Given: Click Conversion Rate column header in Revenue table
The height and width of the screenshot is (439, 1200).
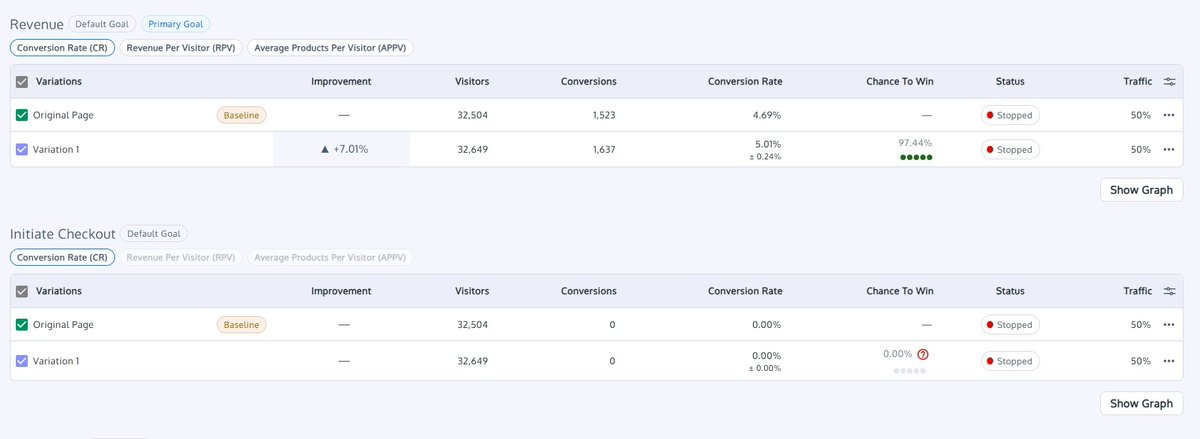Looking at the screenshot, I should tap(745, 81).
